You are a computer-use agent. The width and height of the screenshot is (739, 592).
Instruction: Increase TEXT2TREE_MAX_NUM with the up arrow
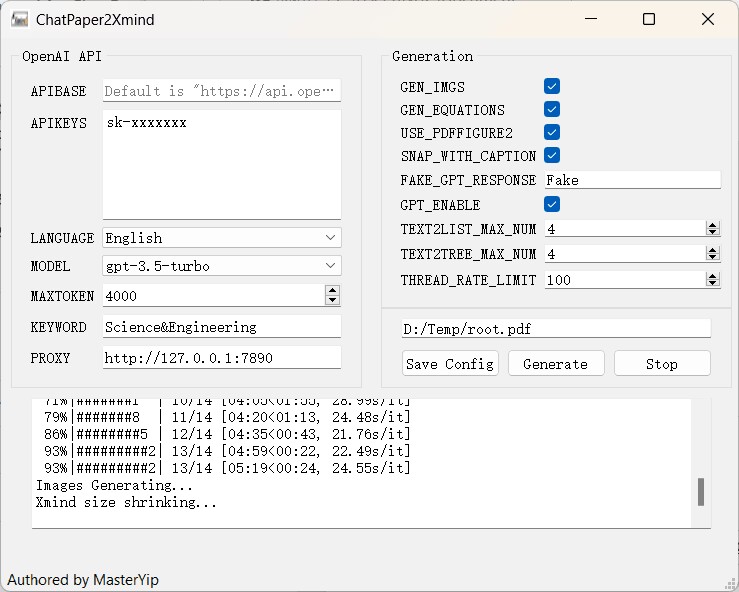click(712, 250)
